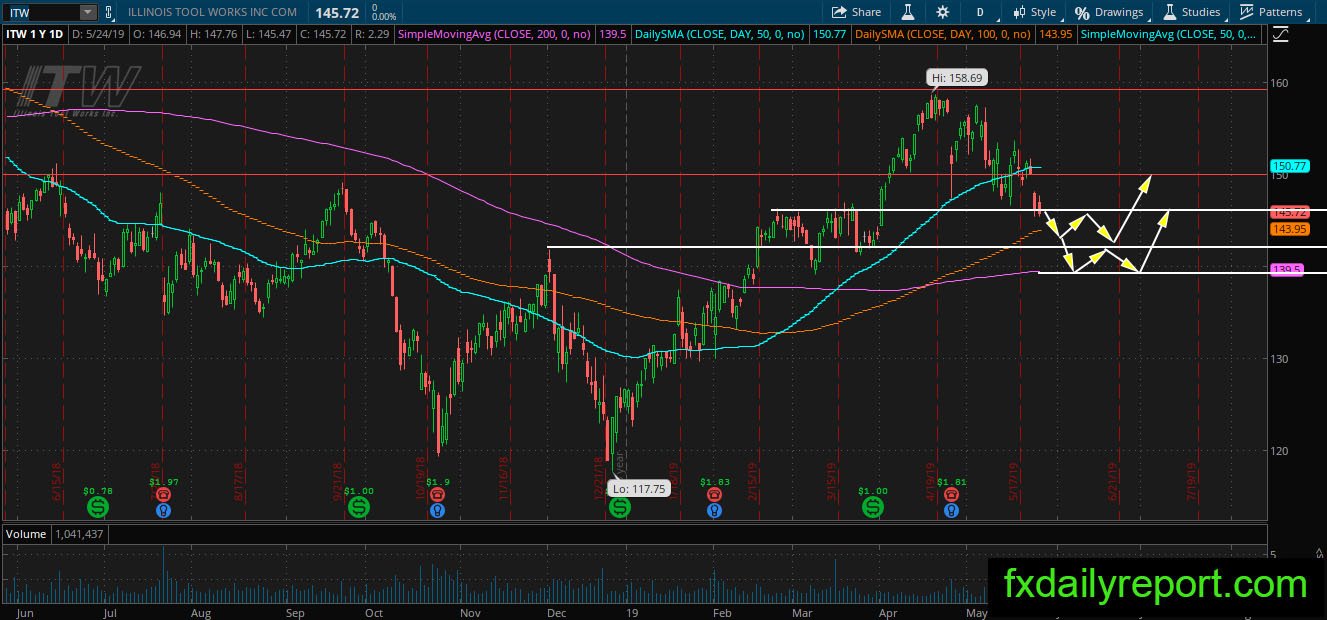Open the Drawings menu
Image resolution: width=1327 pixels, height=620 pixels.
coord(1109,12)
